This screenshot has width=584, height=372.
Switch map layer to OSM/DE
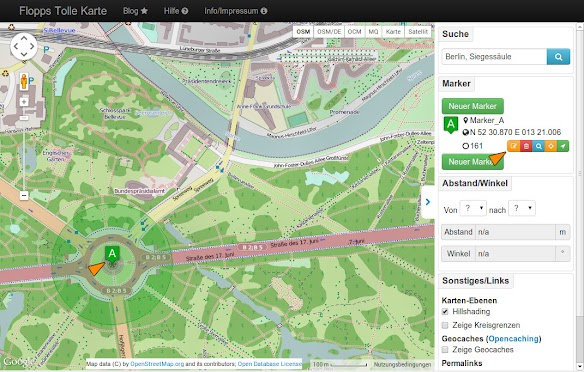(329, 32)
